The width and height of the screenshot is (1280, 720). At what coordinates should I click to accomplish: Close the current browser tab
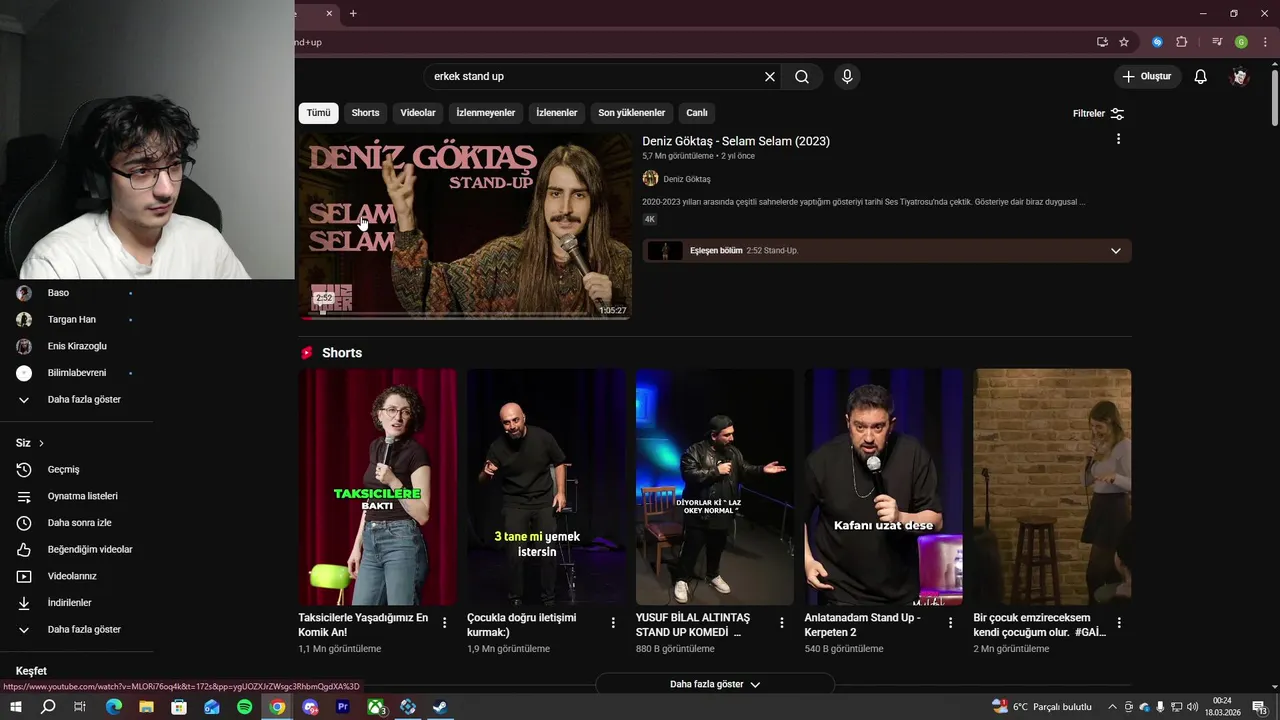(329, 13)
